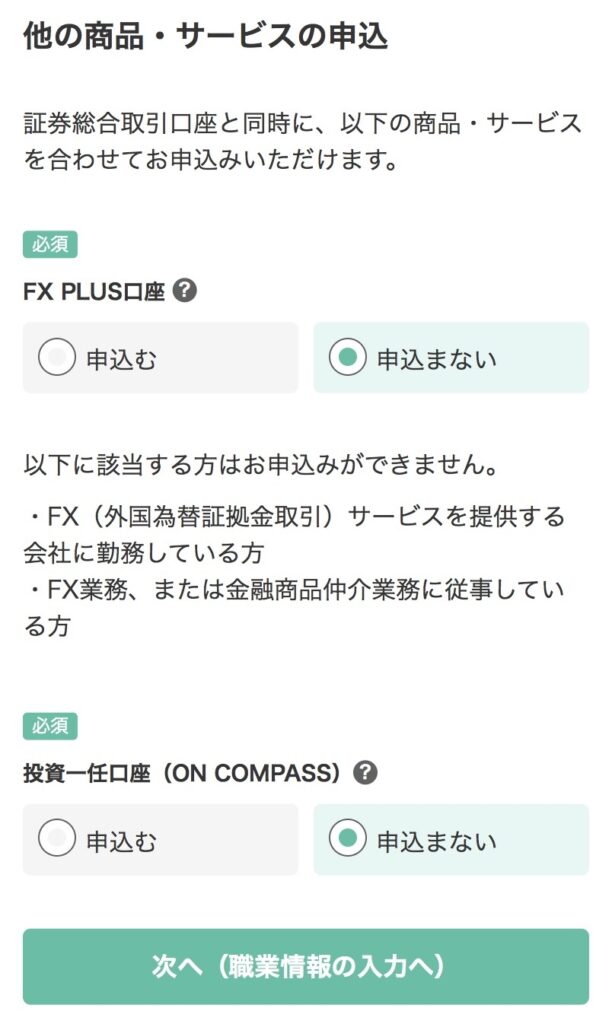Open the FX PLUS口座 help question mark
Screen dimensions: 612x1024
[185, 291]
